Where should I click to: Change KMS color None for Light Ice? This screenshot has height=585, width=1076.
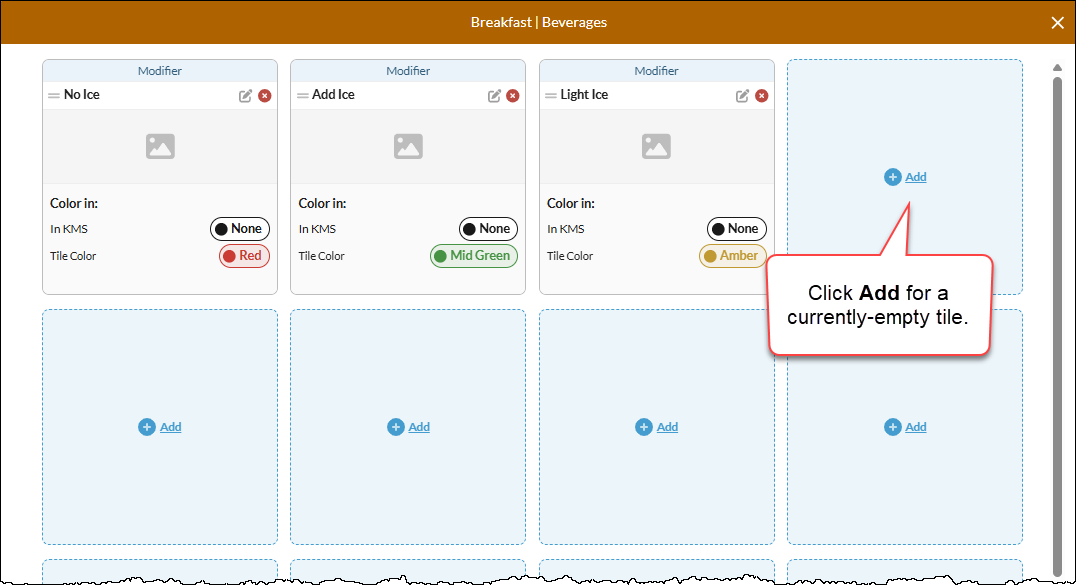[737, 229]
